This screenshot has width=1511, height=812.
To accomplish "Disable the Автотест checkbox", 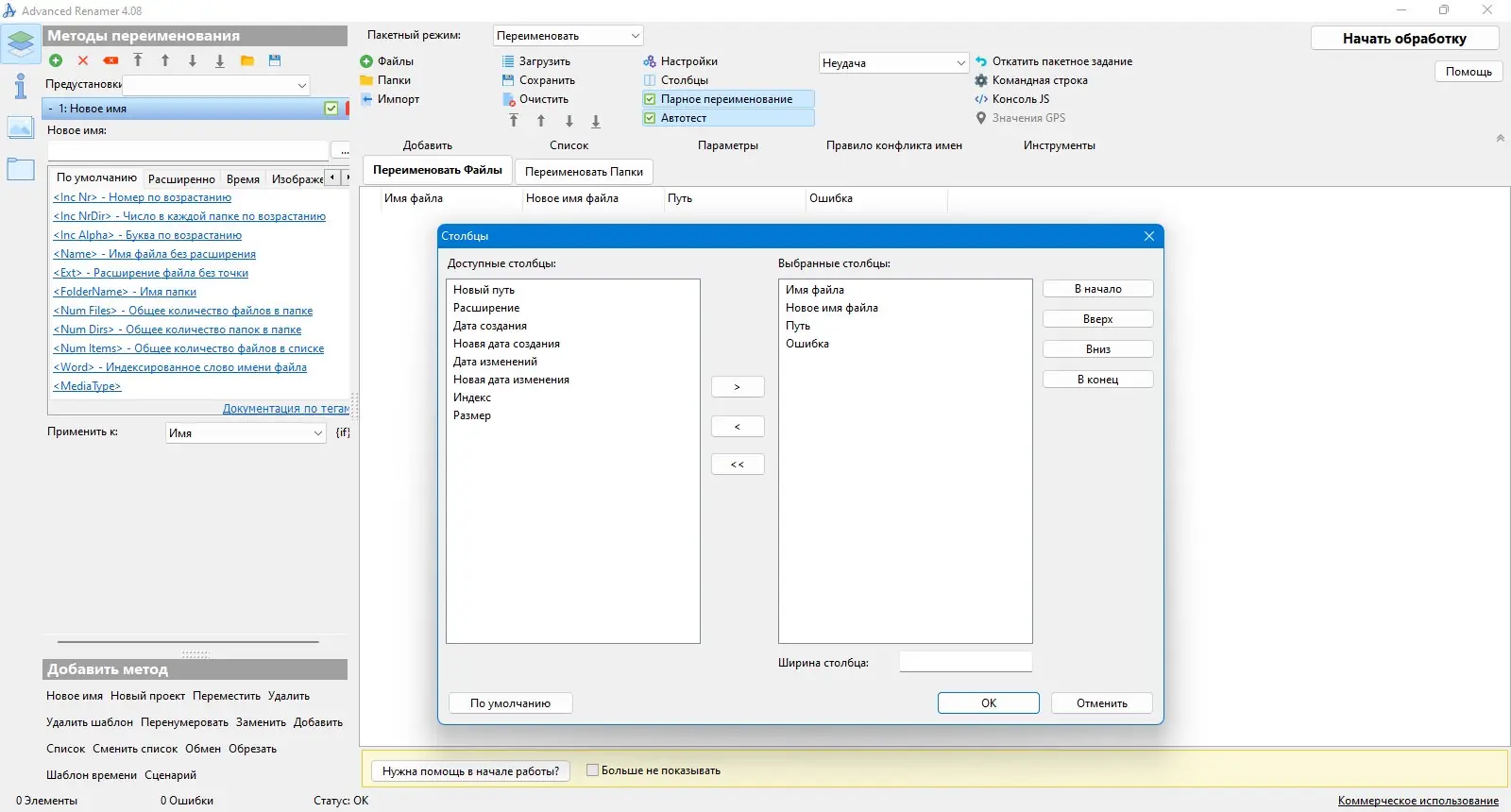I will pos(650,118).
